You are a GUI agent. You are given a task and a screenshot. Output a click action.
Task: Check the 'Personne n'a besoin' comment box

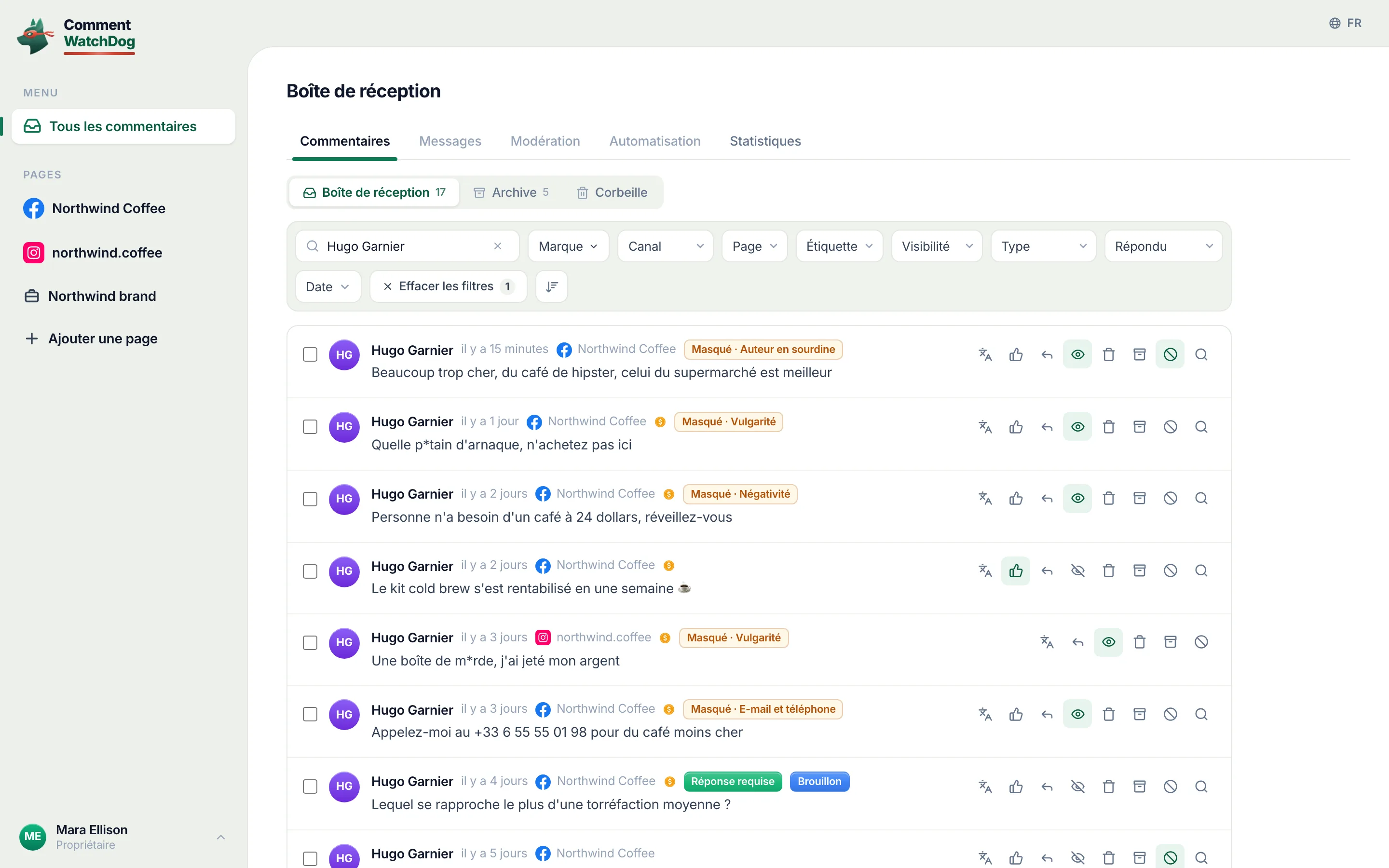[310, 499]
